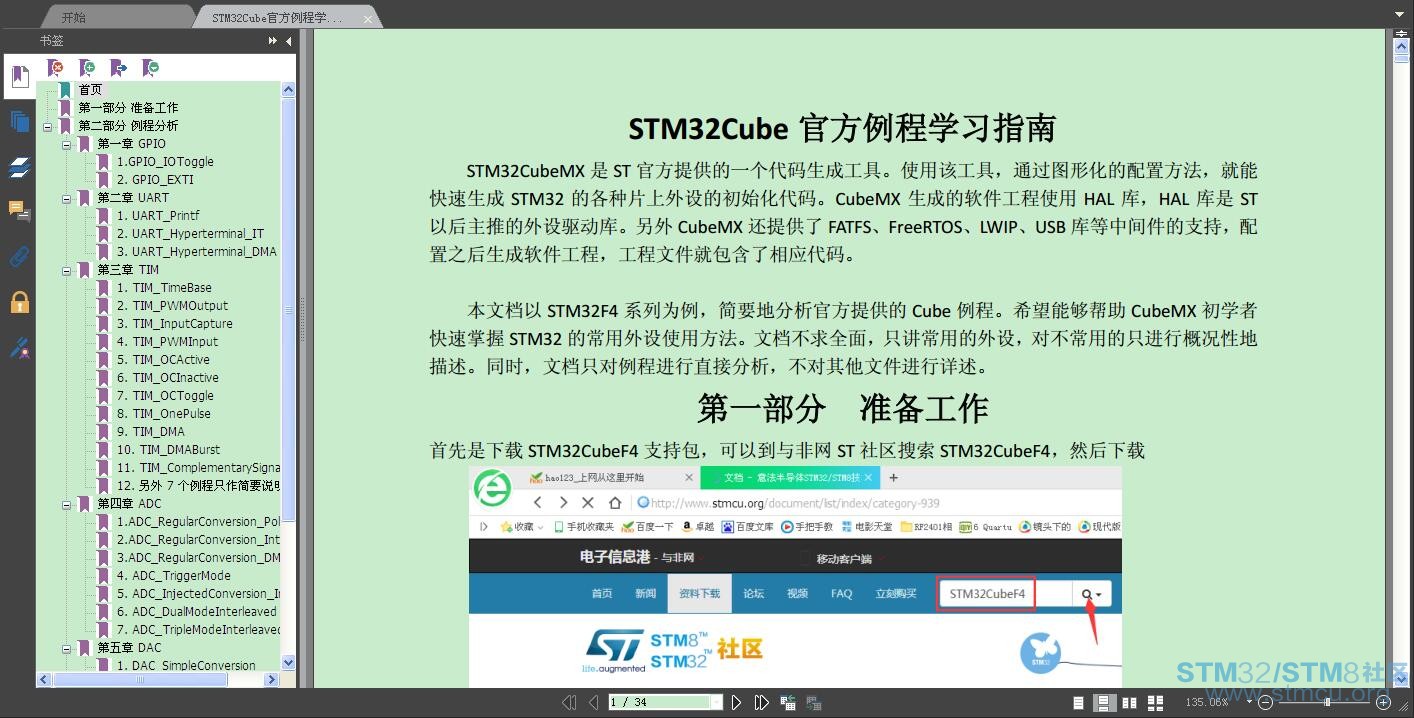The image size is (1414, 718).
Task: Collapse the 第五章 DAC bookmark node
Action: tap(66, 649)
